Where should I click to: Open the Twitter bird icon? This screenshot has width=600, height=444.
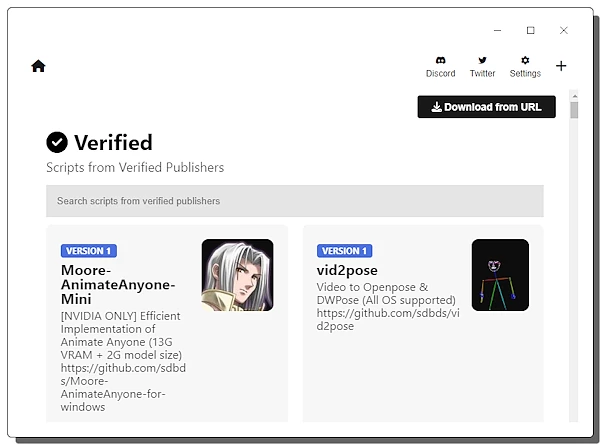click(482, 60)
